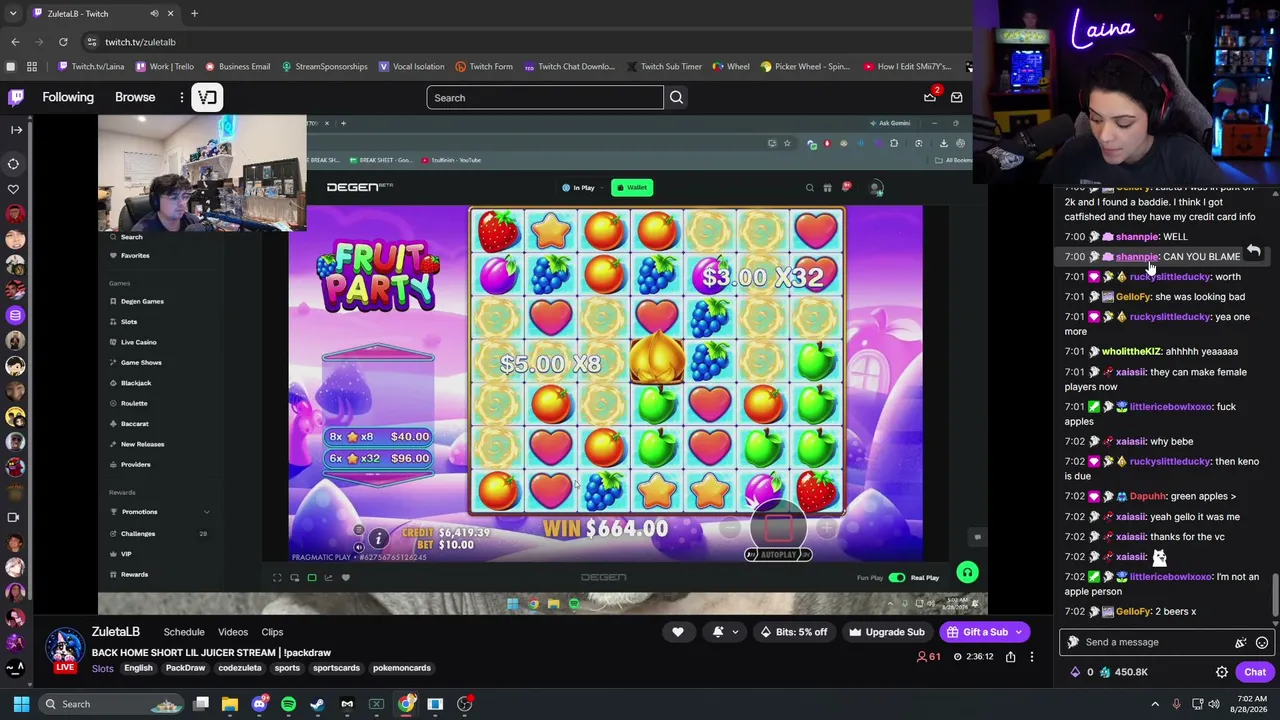Open the StreamSponsorships bookmark

click(x=324, y=67)
